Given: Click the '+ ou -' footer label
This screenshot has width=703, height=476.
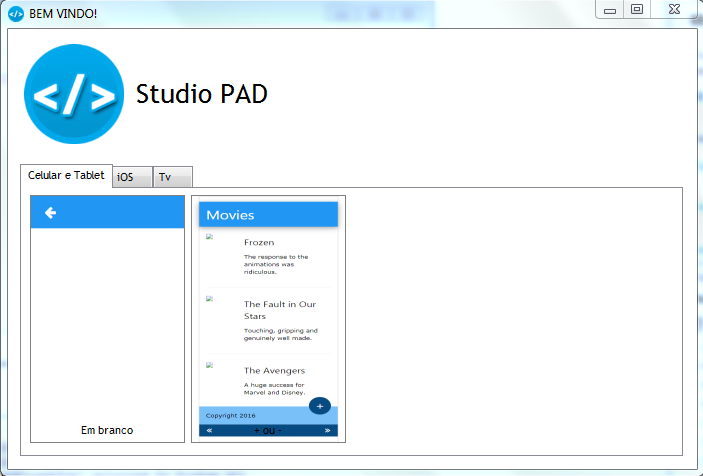Looking at the screenshot, I should coord(268,431).
